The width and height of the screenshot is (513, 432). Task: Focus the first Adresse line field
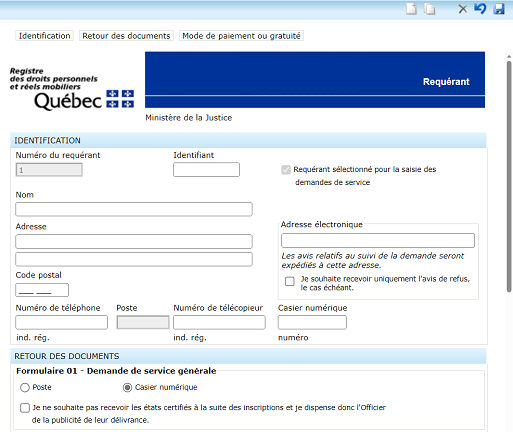134,241
